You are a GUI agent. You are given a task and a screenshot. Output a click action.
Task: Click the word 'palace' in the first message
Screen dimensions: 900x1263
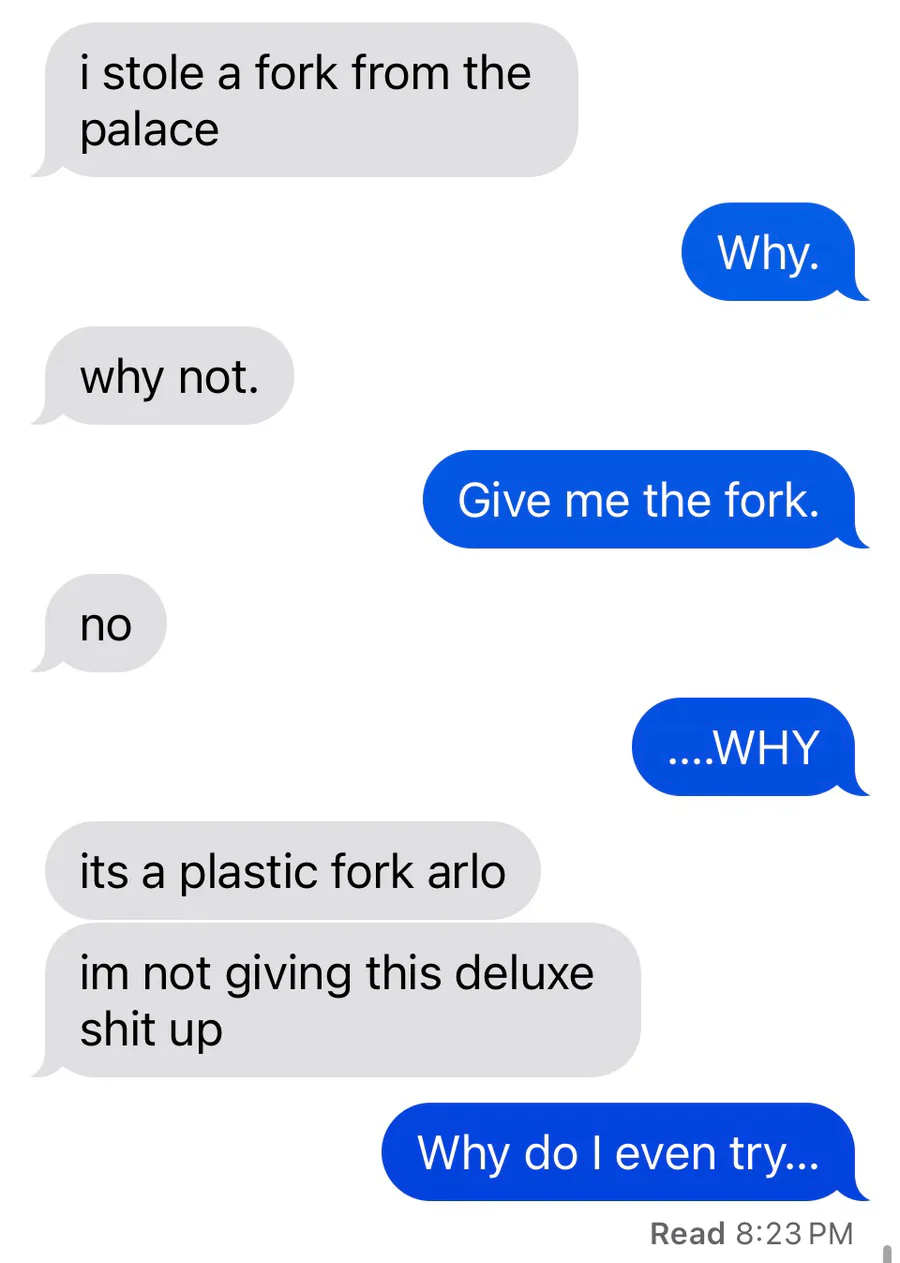[x=149, y=131]
